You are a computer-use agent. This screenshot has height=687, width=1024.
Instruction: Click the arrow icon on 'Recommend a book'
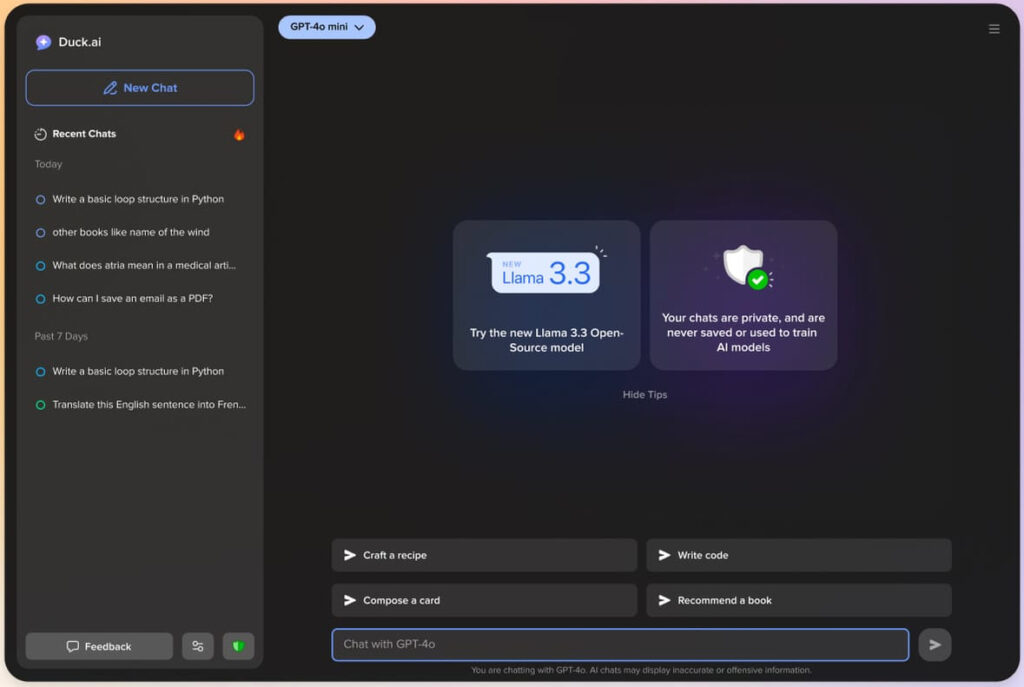[664, 600]
